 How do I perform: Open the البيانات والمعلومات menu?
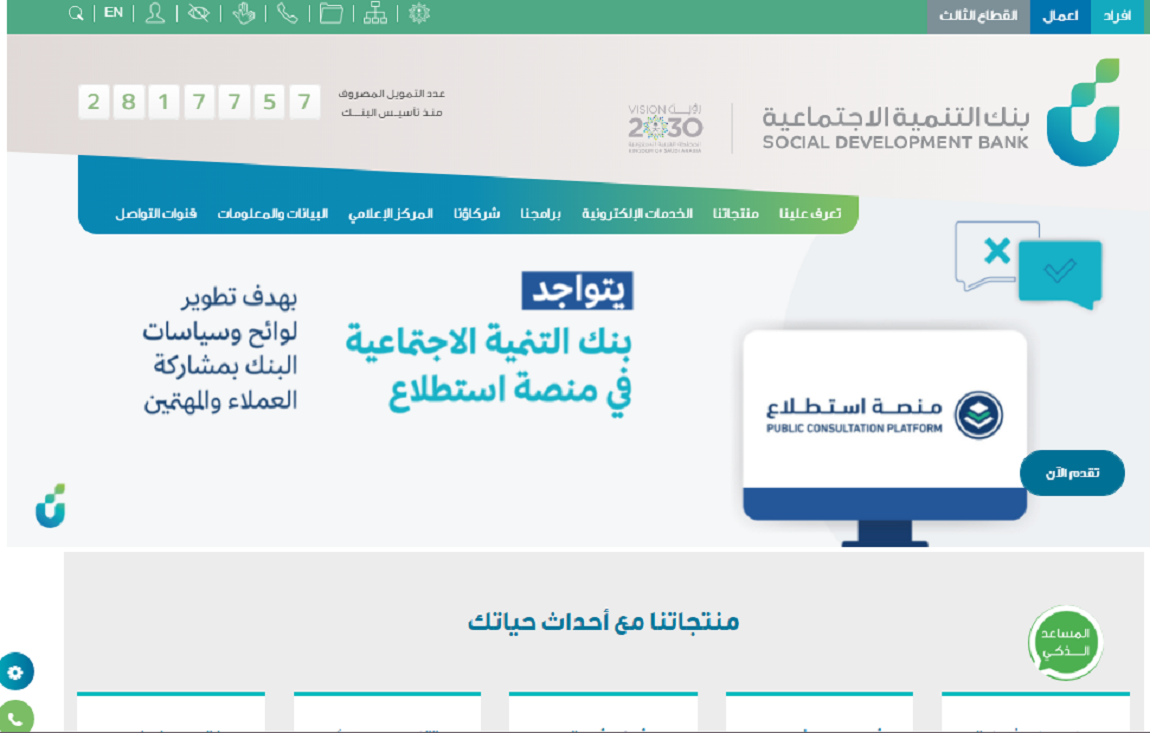click(x=272, y=213)
